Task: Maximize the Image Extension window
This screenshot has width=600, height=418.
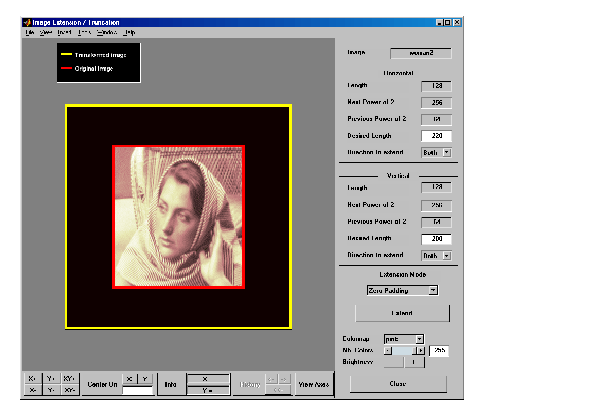Action: [x=447, y=23]
